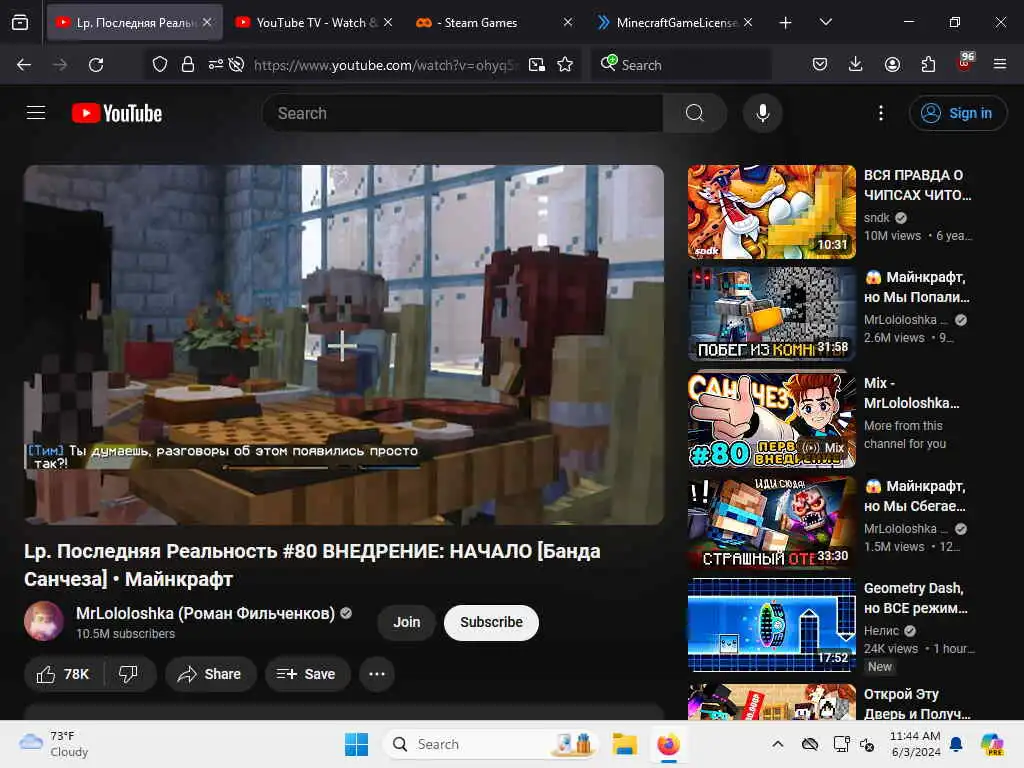This screenshot has width=1024, height=768.
Task: Open more actions ellipsis under video
Action: pos(377,674)
